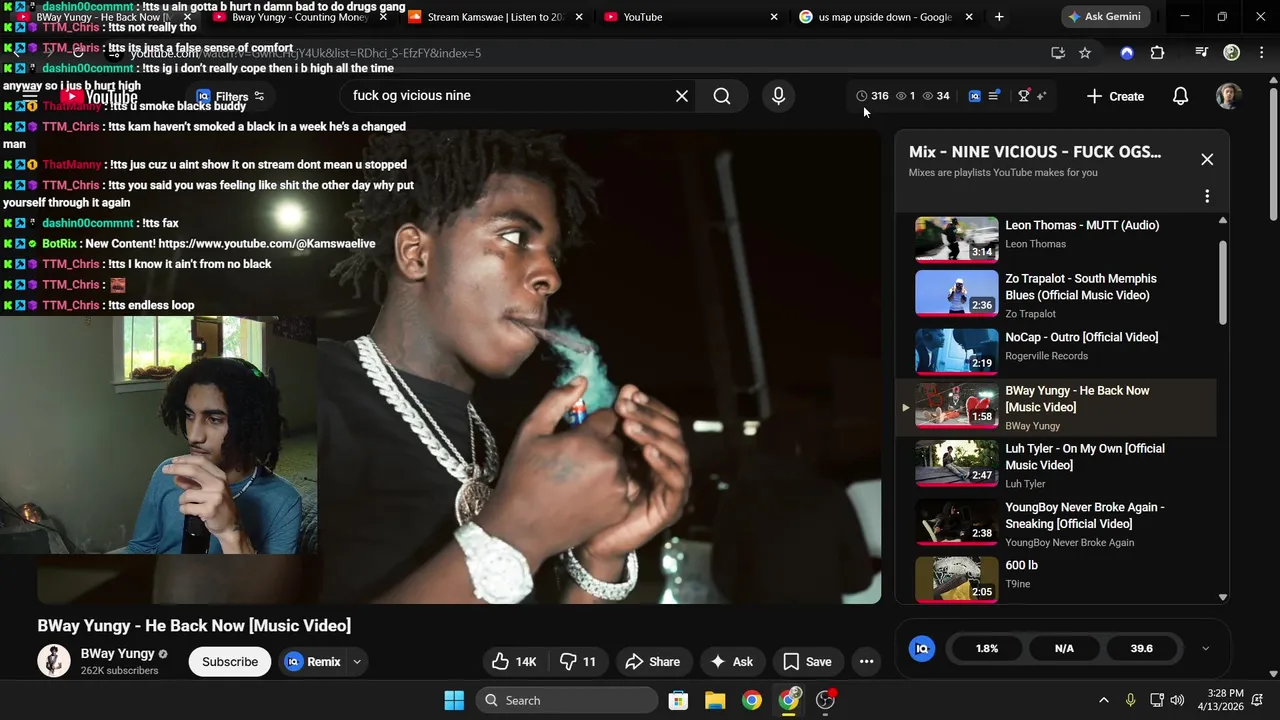
Task: Play NoCap - Outro [Official Video] from the mix
Action: coord(1065,351)
